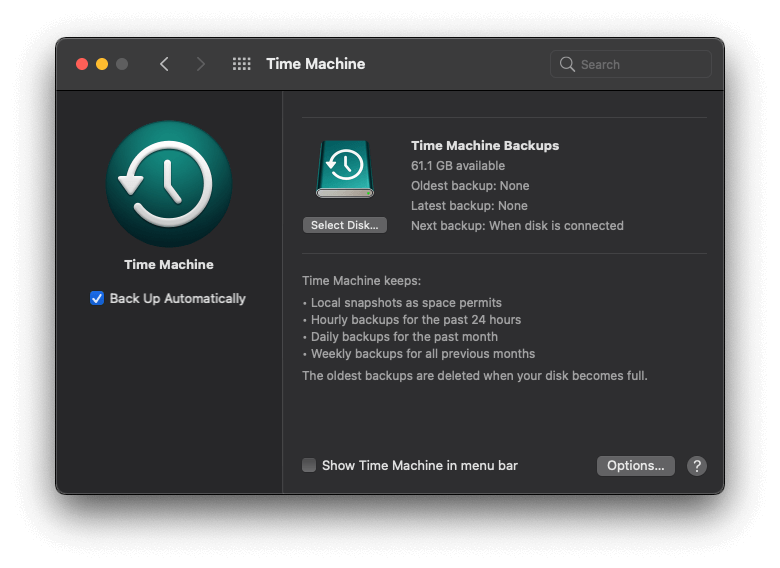
Task: Click Local snapshots as space permits
Action: pyautogui.click(x=406, y=302)
